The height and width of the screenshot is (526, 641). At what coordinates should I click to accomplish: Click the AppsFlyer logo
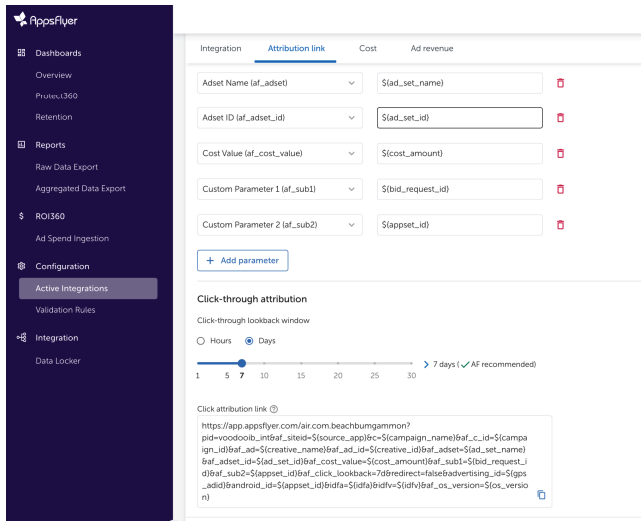pyautogui.click(x=45, y=20)
